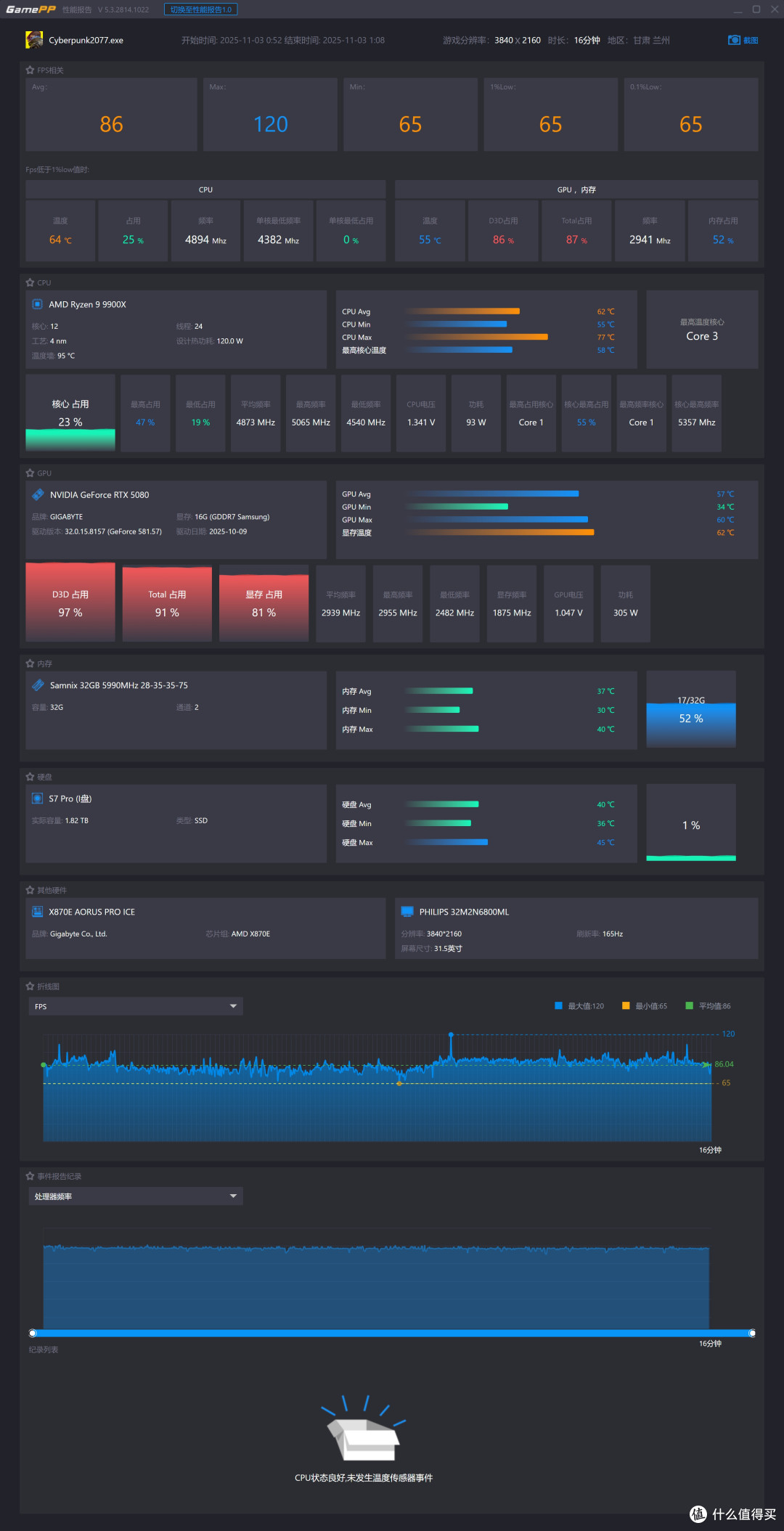The image size is (784, 1531).
Task: Click the star icon beside FPS相关
Action: pyautogui.click(x=30, y=70)
